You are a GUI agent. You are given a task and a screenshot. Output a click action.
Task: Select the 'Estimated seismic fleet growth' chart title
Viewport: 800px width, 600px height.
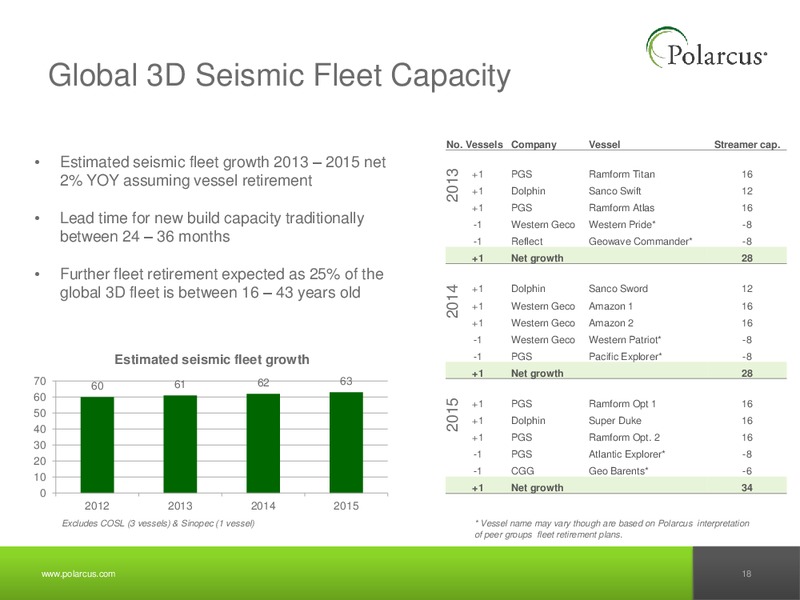pyautogui.click(x=212, y=360)
